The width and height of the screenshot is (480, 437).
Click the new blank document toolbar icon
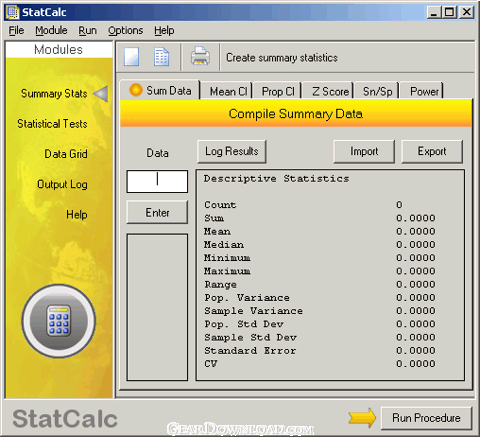pyautogui.click(x=131, y=57)
